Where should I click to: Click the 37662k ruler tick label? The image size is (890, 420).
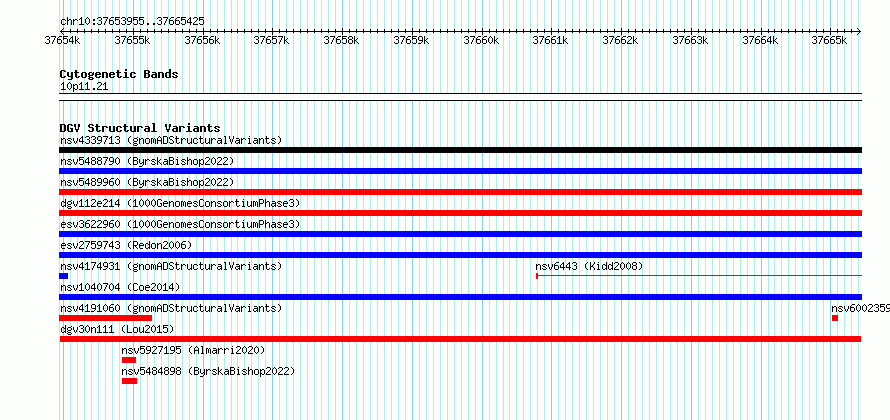click(x=620, y=40)
